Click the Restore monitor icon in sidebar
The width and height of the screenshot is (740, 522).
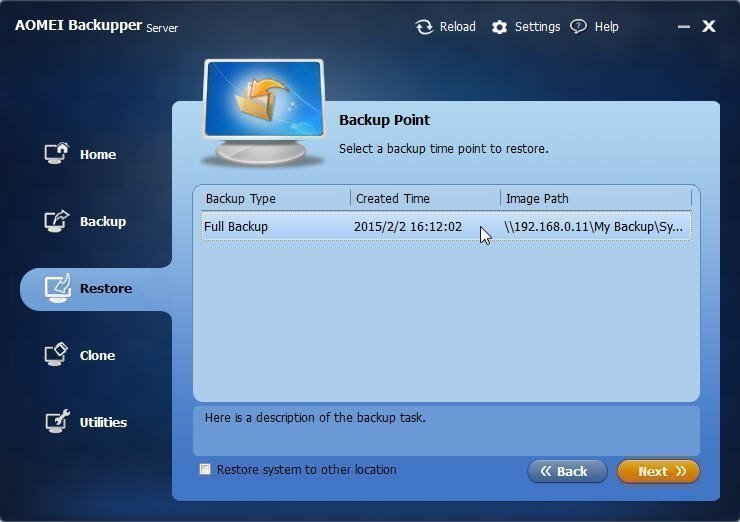tap(58, 287)
